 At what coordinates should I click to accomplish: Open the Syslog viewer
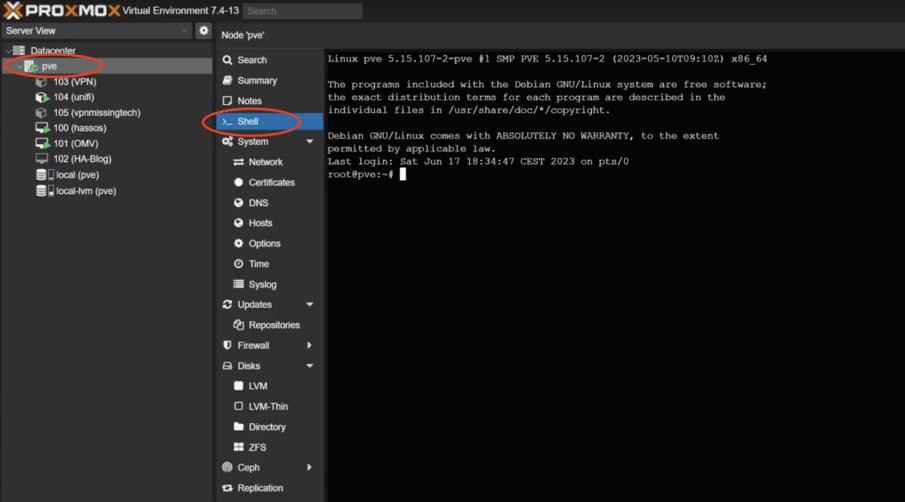click(x=262, y=285)
